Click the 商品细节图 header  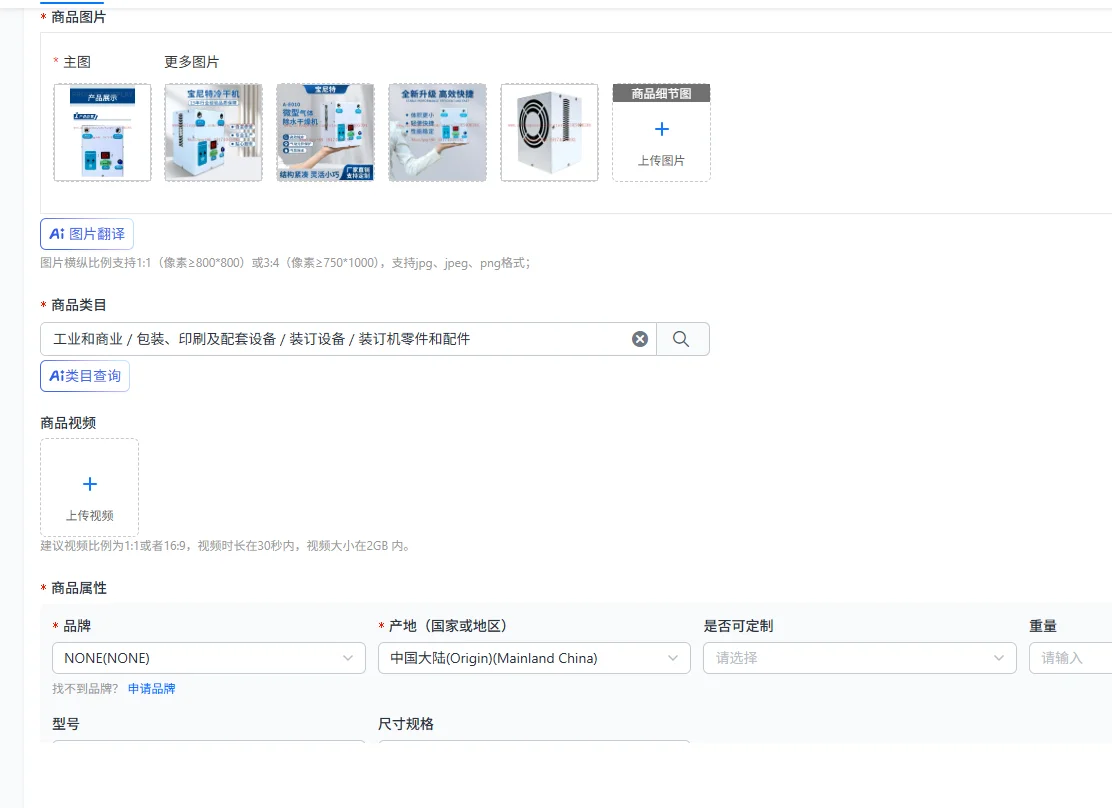click(x=662, y=94)
